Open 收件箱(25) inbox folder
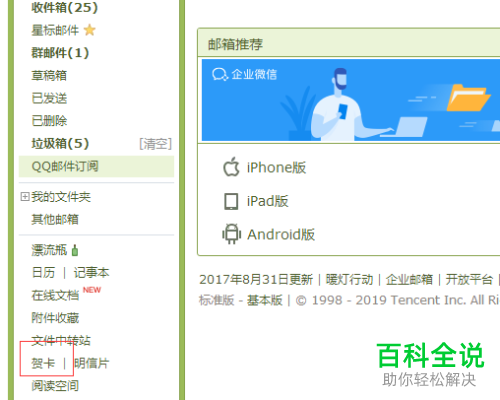This screenshot has width=500, height=400. pyautogui.click(x=65, y=7)
